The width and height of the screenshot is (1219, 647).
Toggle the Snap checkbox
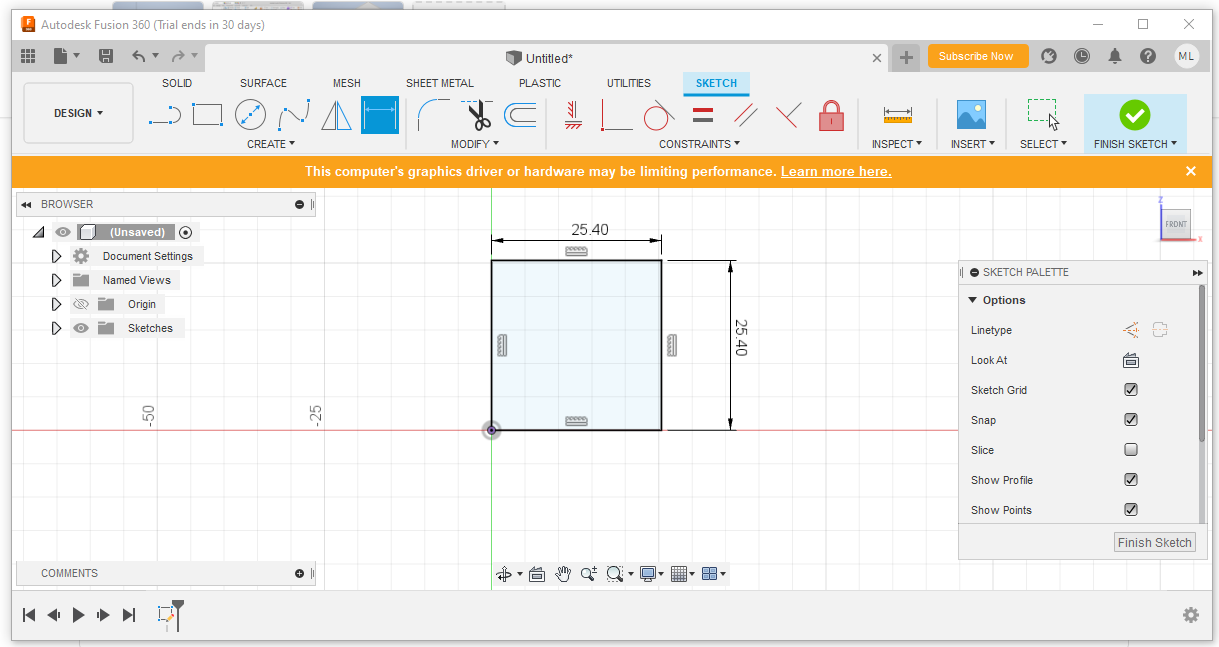point(1131,420)
